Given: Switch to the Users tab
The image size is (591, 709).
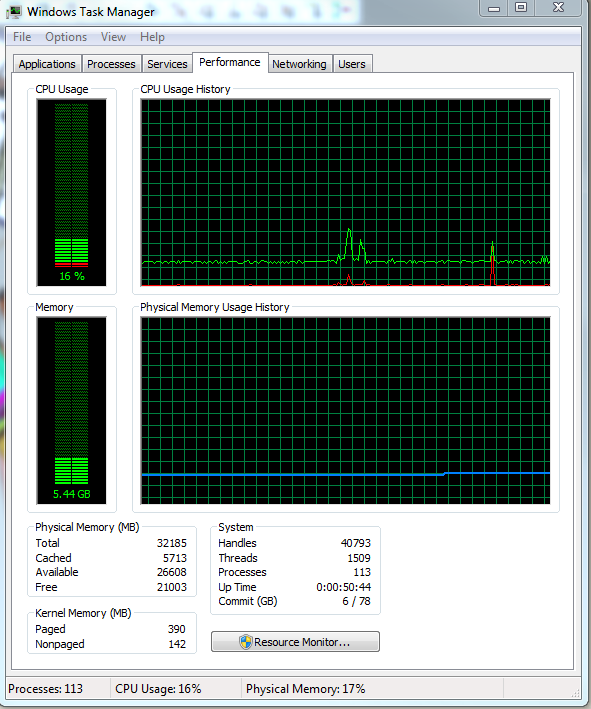Looking at the screenshot, I should [352, 64].
